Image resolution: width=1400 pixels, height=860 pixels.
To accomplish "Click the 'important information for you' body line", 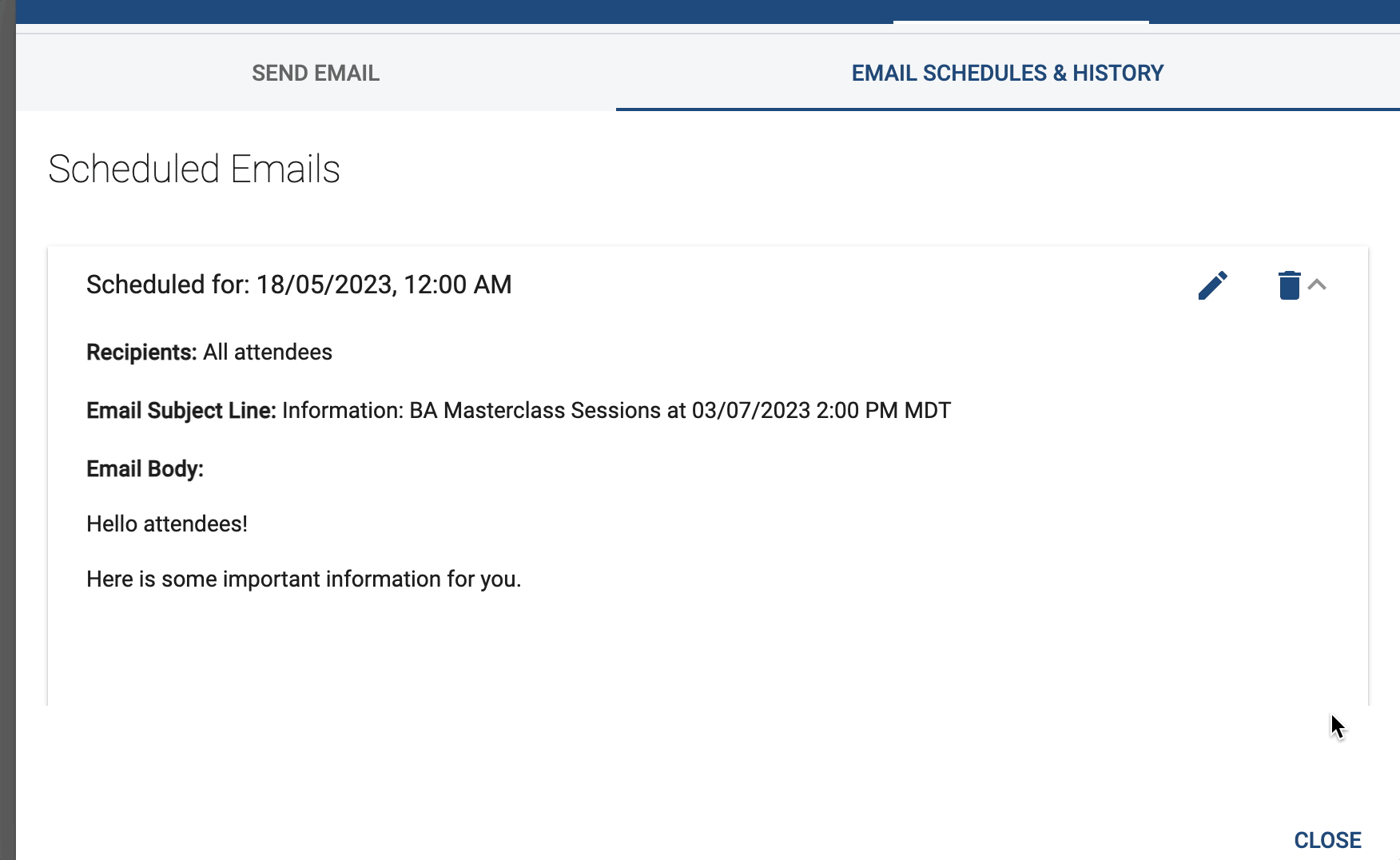I will click(x=304, y=579).
